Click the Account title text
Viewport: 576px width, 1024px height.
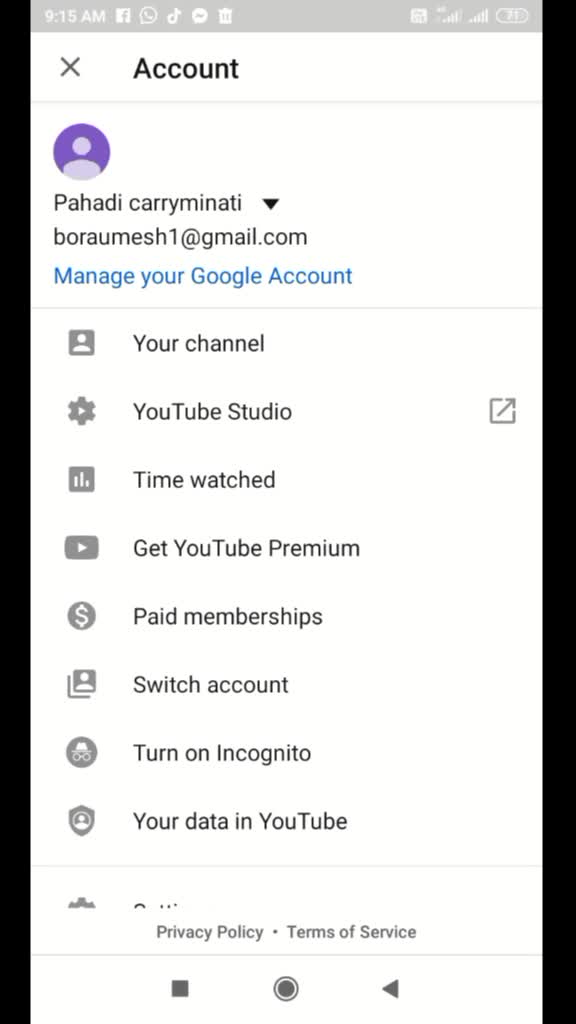(186, 69)
